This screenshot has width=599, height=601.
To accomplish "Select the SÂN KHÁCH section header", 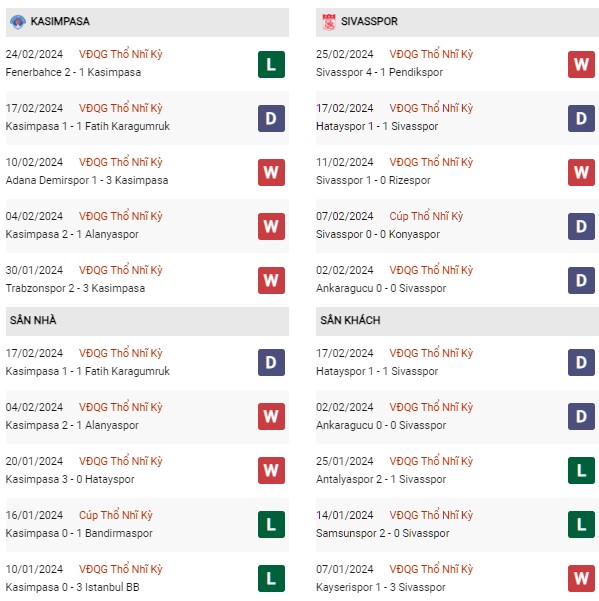I will (x=457, y=321).
